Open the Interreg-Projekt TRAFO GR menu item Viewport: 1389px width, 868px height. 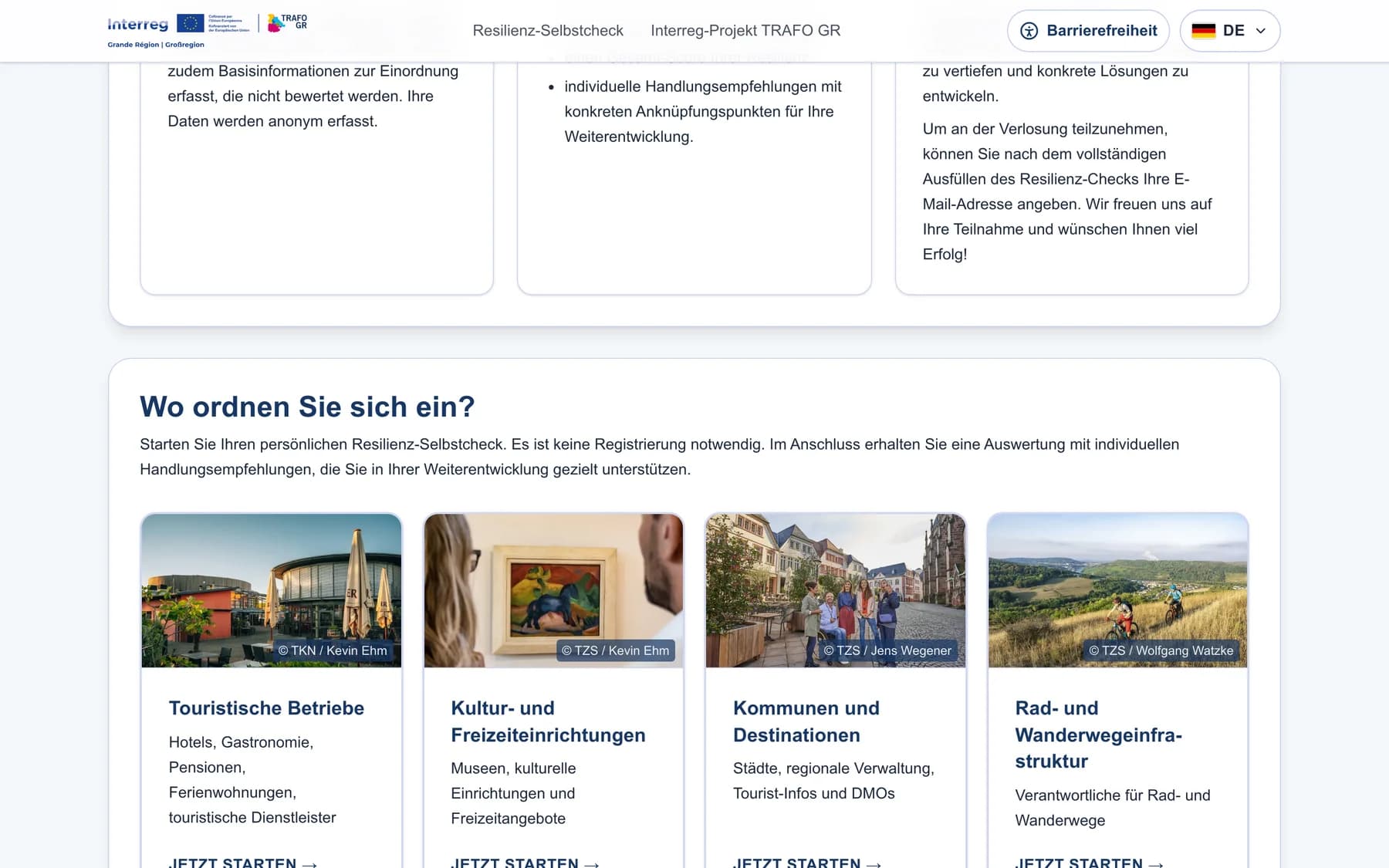(x=745, y=31)
